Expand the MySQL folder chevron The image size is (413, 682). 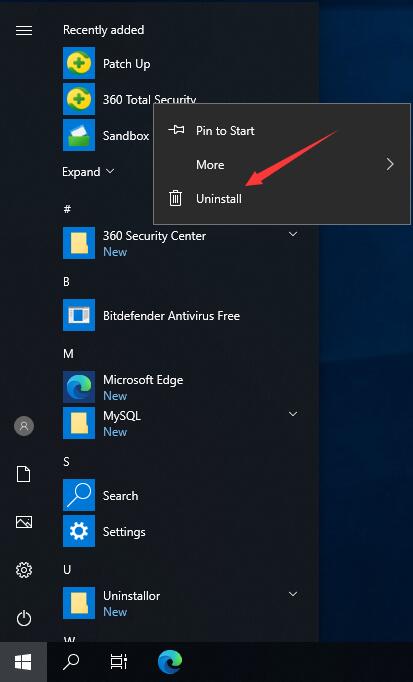tap(293, 414)
